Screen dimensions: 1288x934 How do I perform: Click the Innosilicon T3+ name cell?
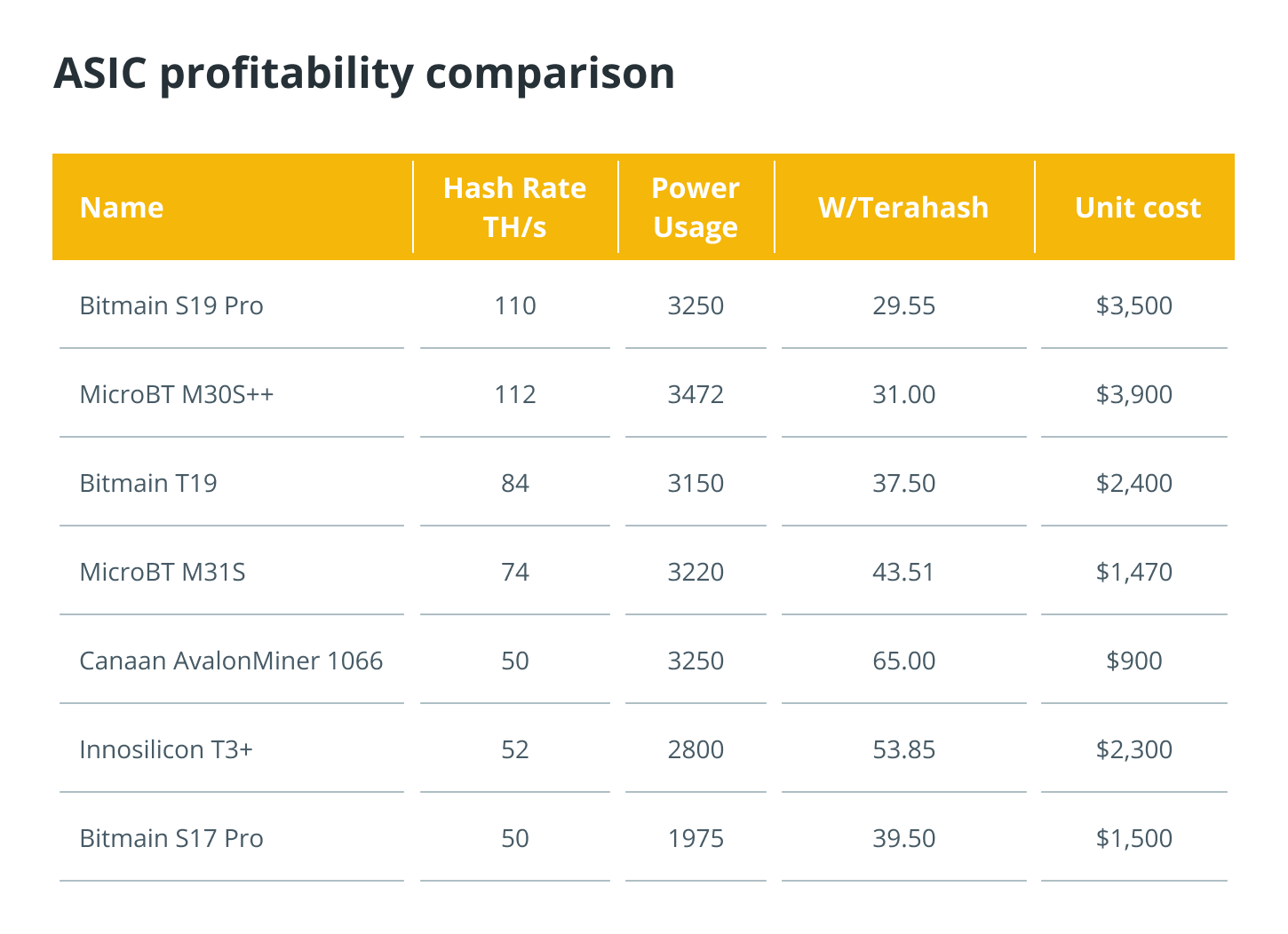click(x=166, y=749)
